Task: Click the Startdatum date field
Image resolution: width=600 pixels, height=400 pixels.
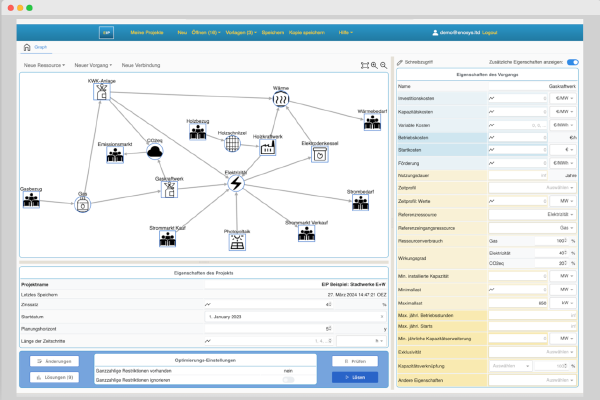Action: point(295,317)
